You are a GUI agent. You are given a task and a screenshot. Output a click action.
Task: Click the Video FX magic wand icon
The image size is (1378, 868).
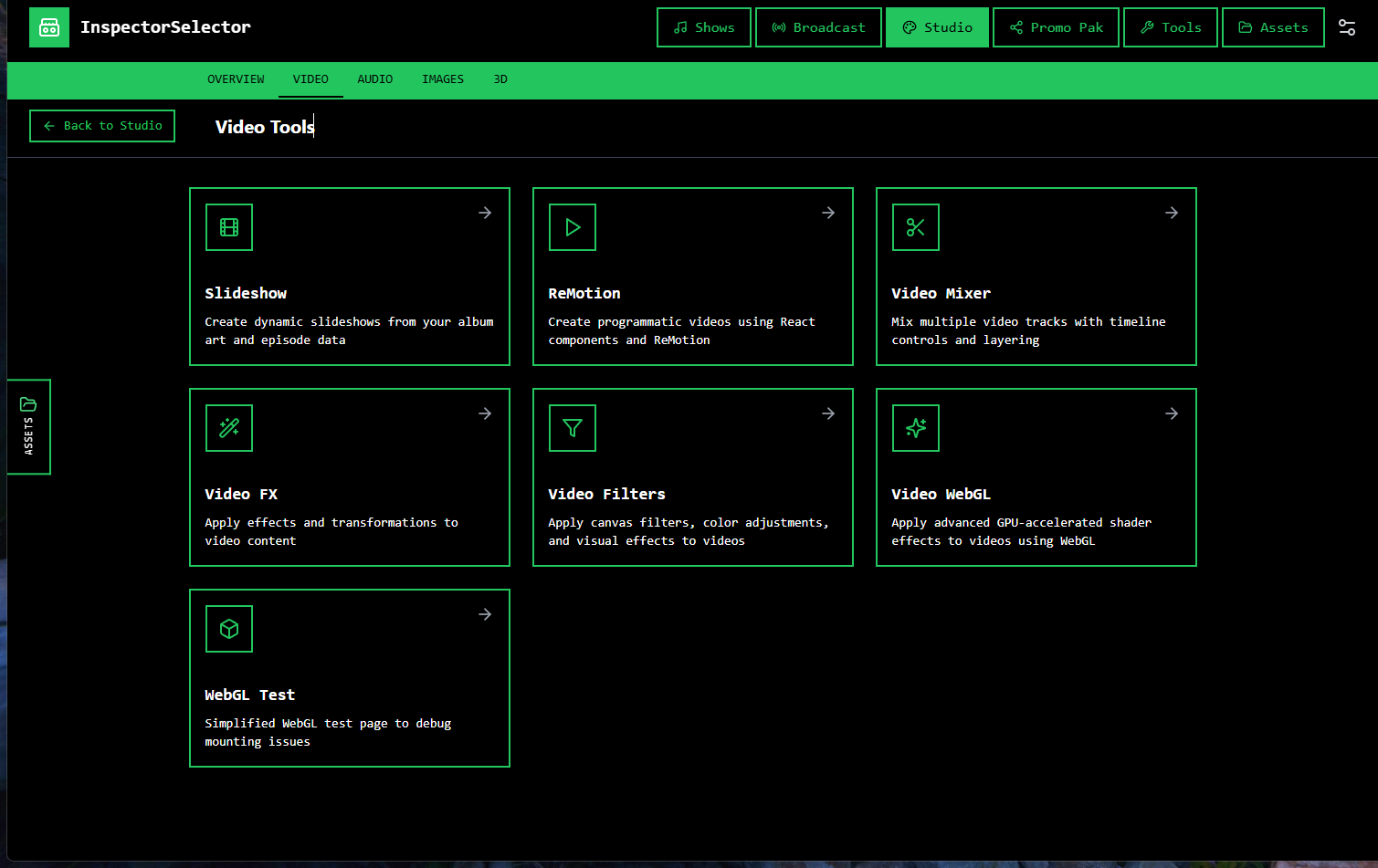click(x=229, y=428)
